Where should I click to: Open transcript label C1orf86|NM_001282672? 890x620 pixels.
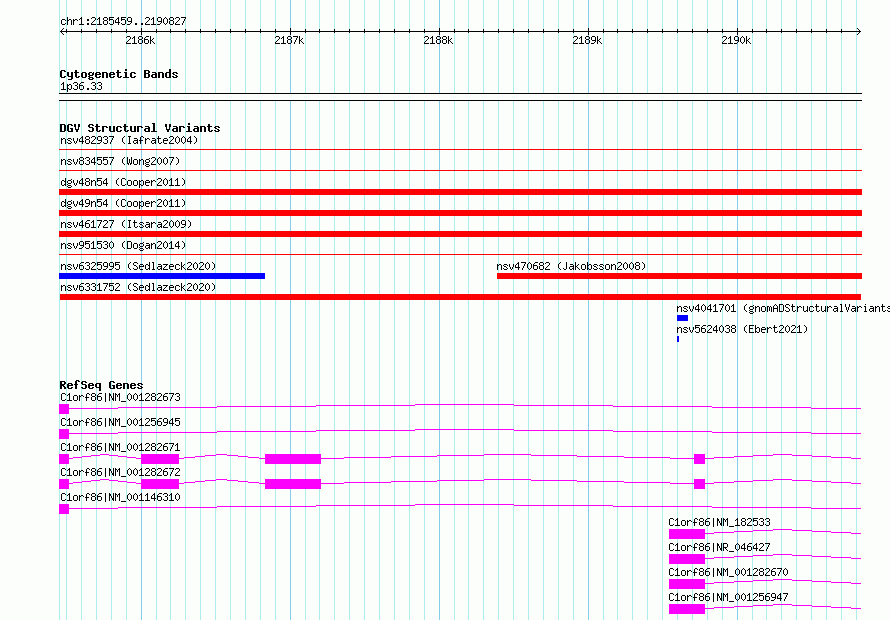[120, 472]
